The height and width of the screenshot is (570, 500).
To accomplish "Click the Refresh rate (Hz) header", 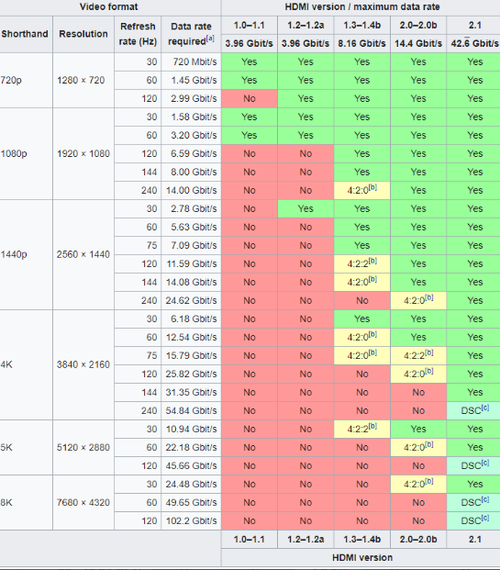I will pos(138,34).
